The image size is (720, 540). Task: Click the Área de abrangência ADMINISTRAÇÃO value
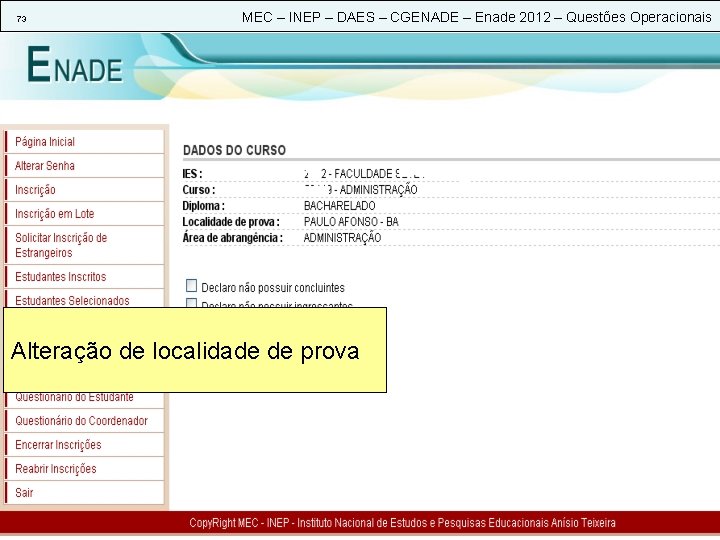pyautogui.click(x=342, y=238)
